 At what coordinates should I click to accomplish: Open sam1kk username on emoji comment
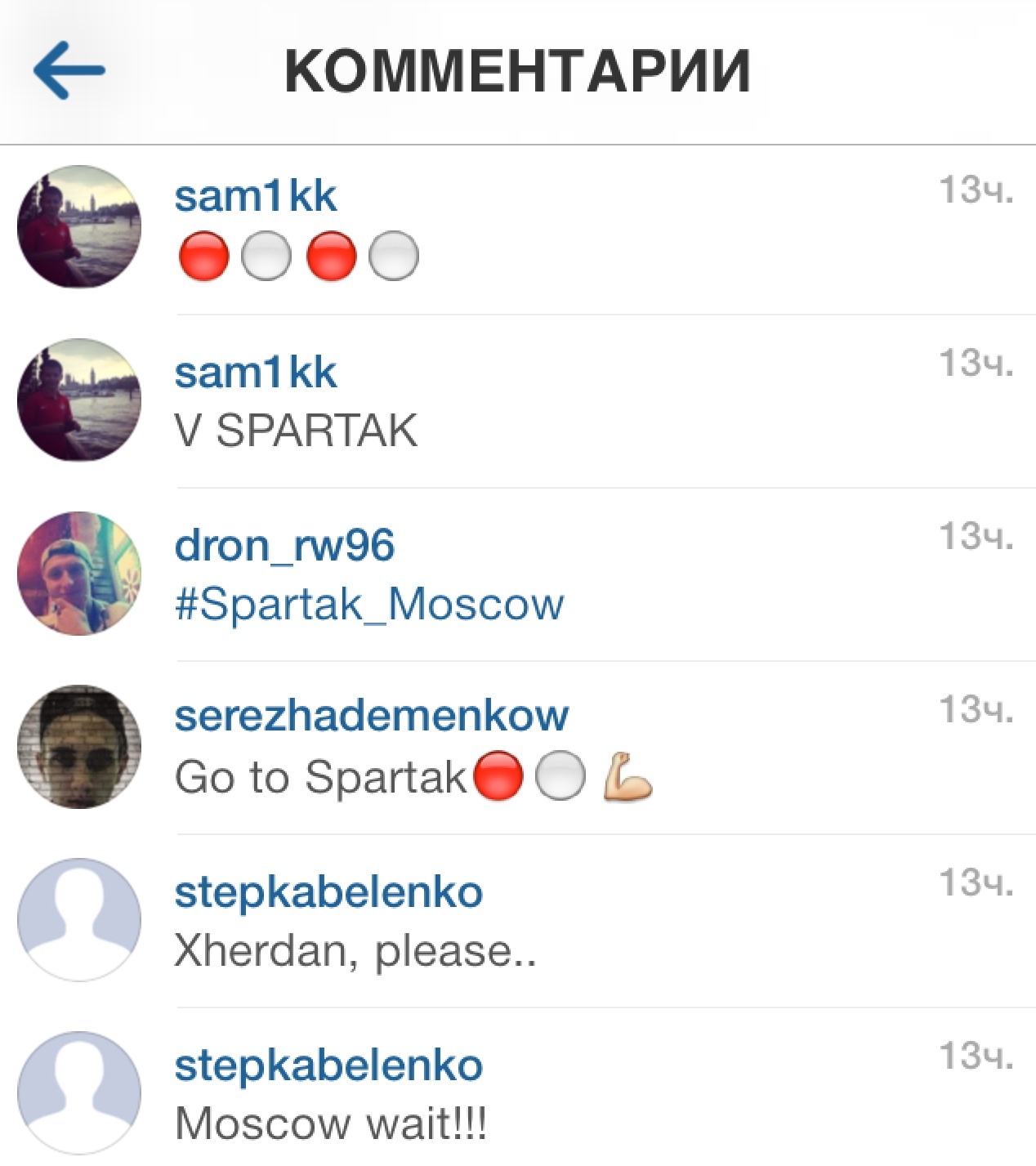(x=255, y=196)
